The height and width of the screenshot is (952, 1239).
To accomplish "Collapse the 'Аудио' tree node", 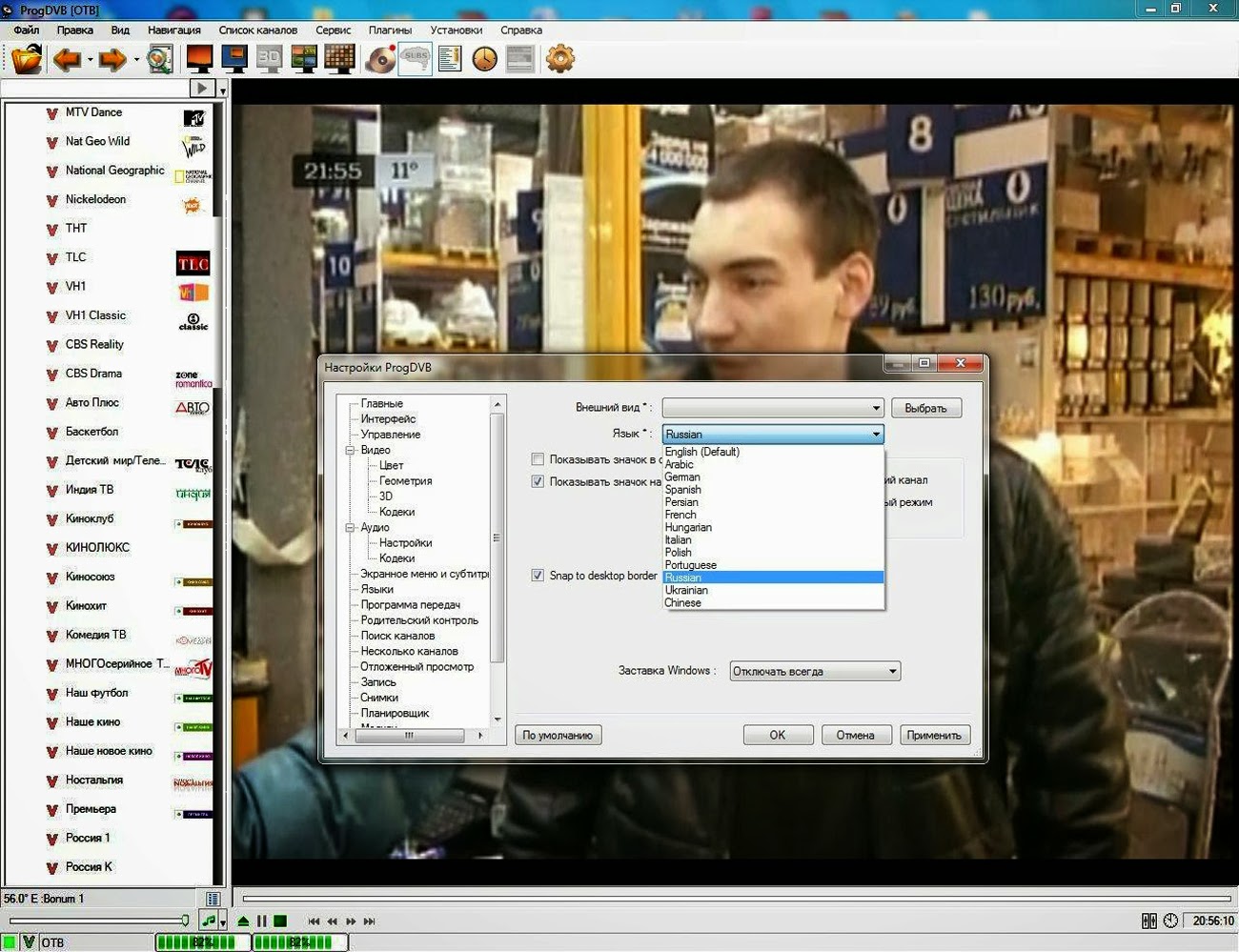I will 350,527.
